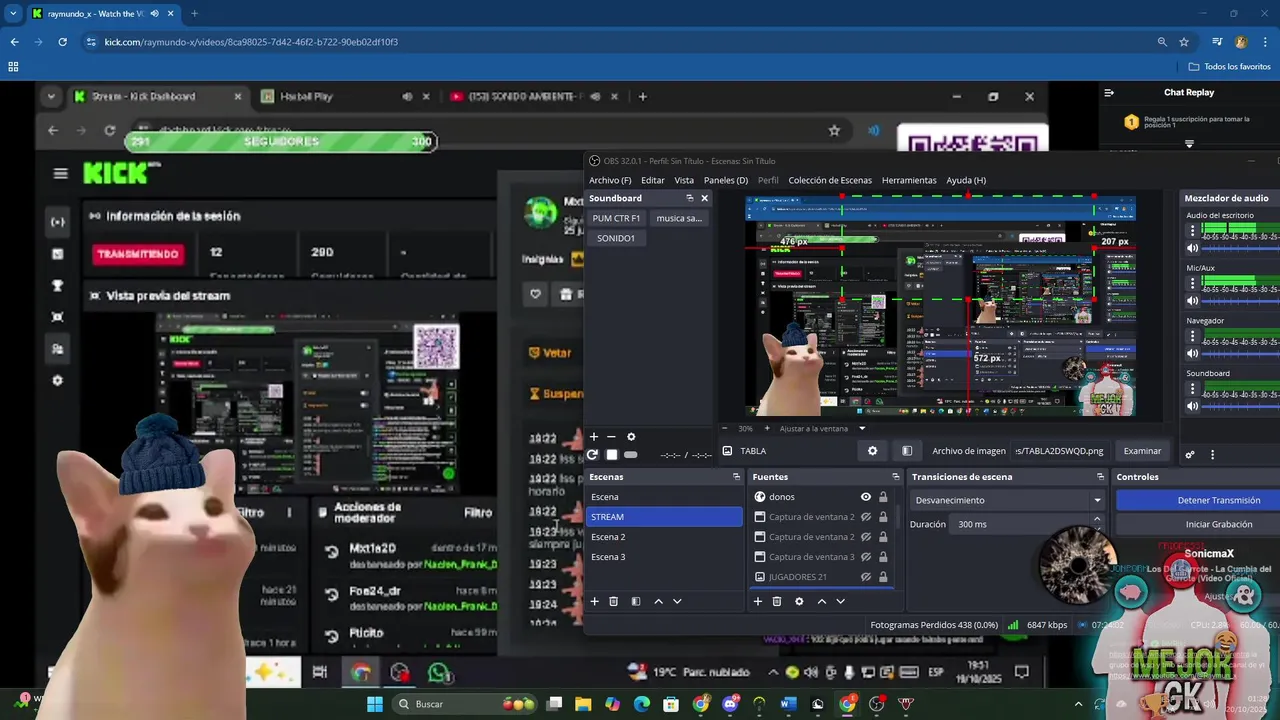Open Soundboard settings gear
This screenshot has height=720, width=1280.
[x=631, y=437]
